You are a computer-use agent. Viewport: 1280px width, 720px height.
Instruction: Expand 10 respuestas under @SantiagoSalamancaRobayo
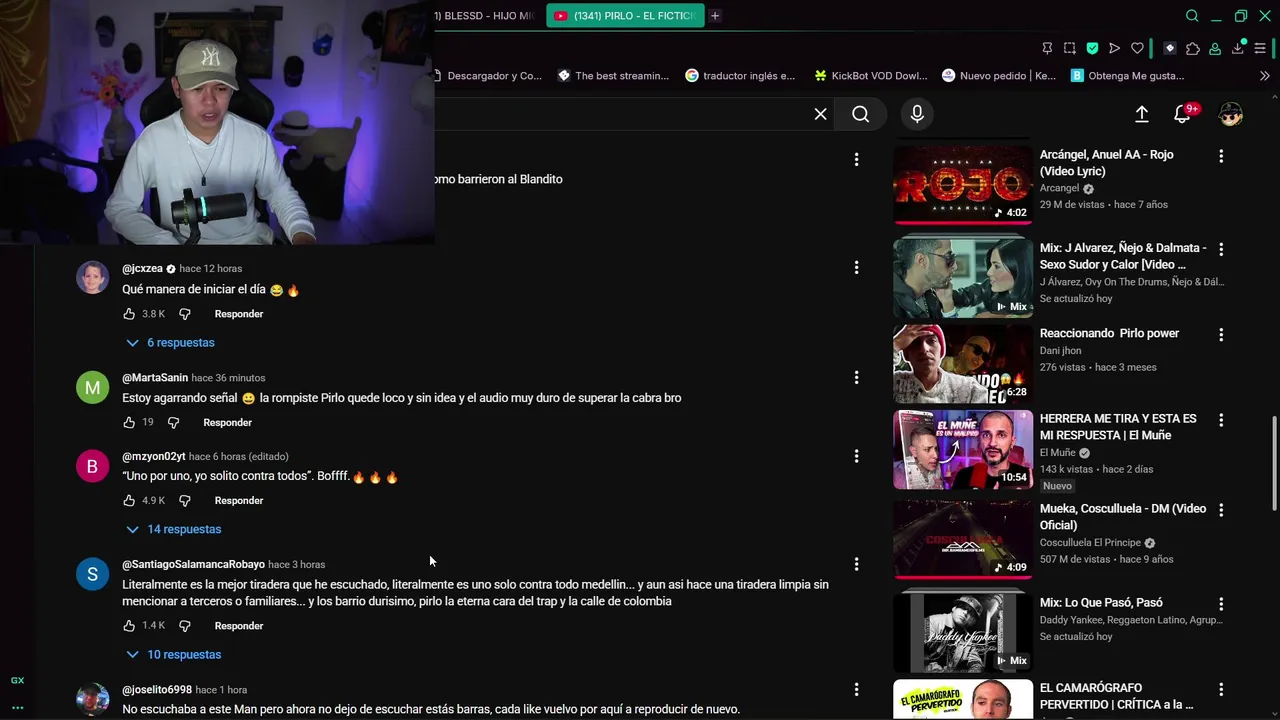click(174, 654)
